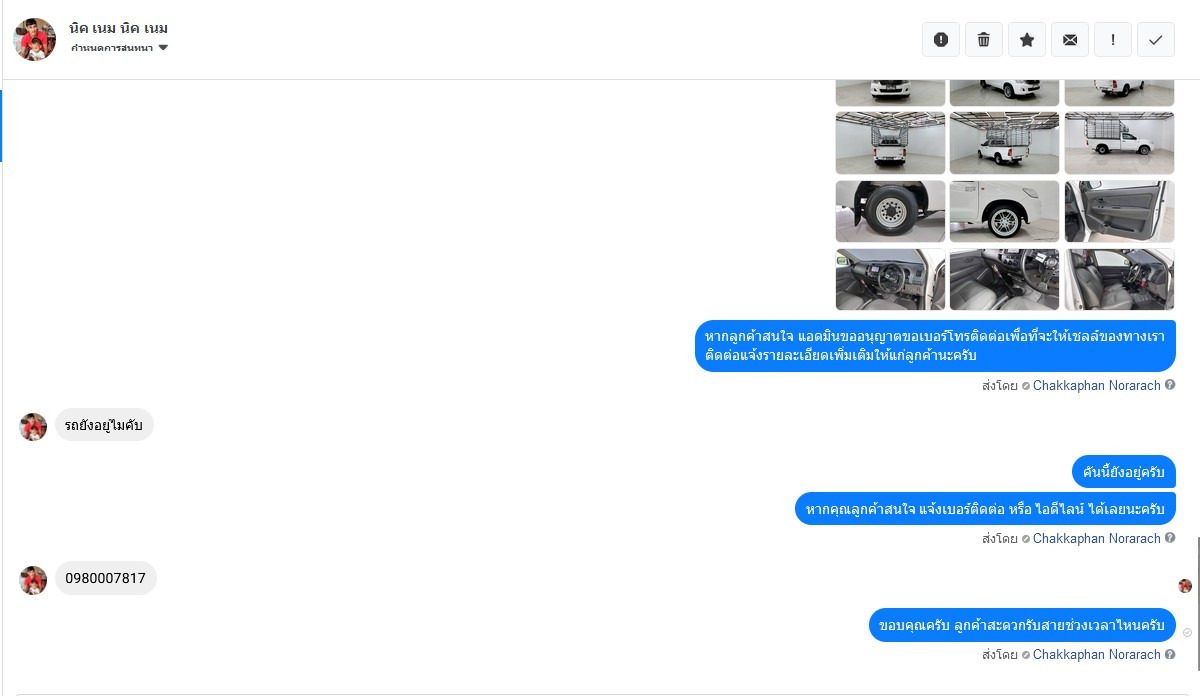The image size is (1200, 696).
Task: Open Chakkaphan Norarach link under last message
Action: 1096,655
